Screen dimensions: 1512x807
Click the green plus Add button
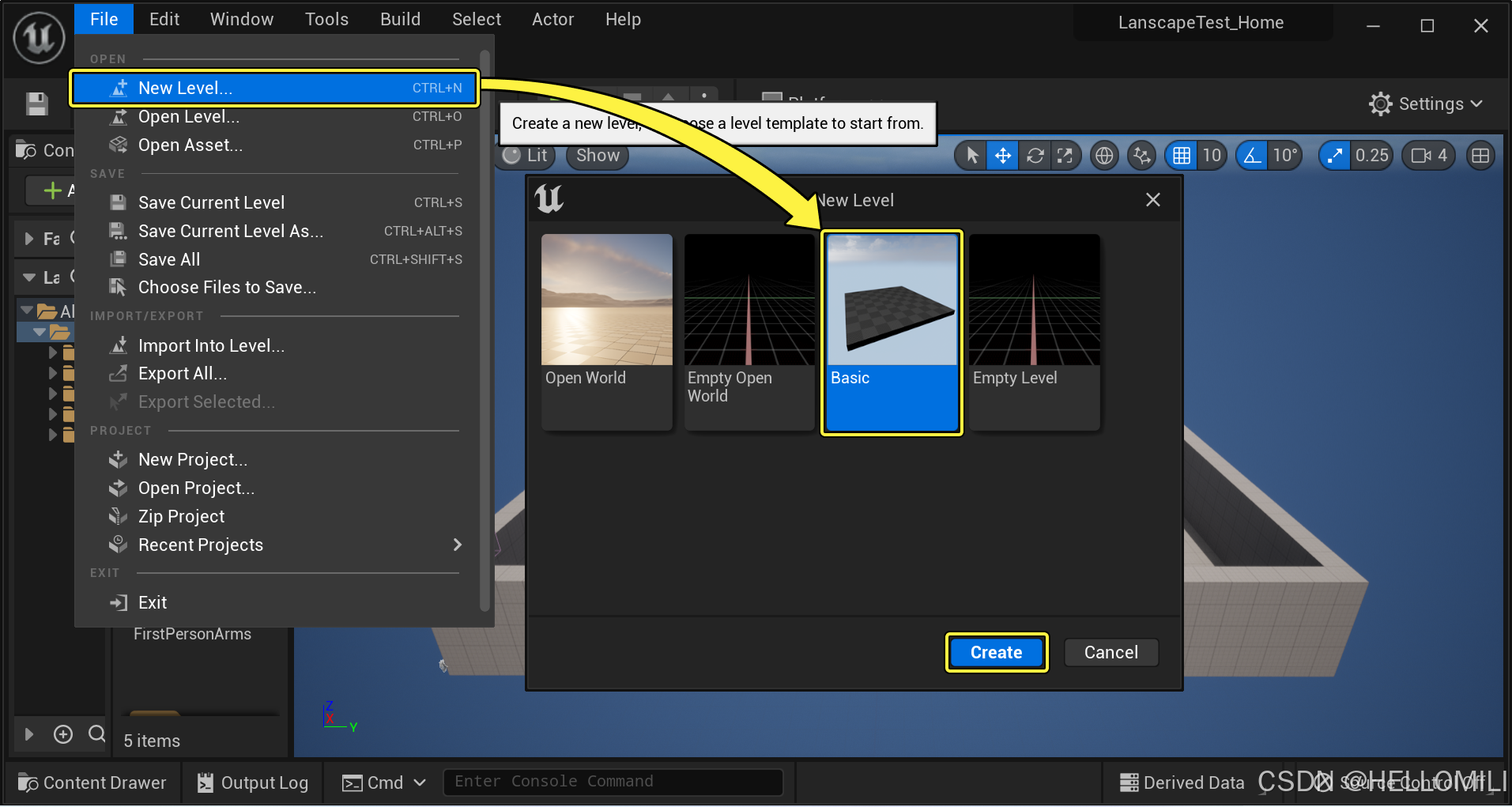(52, 190)
